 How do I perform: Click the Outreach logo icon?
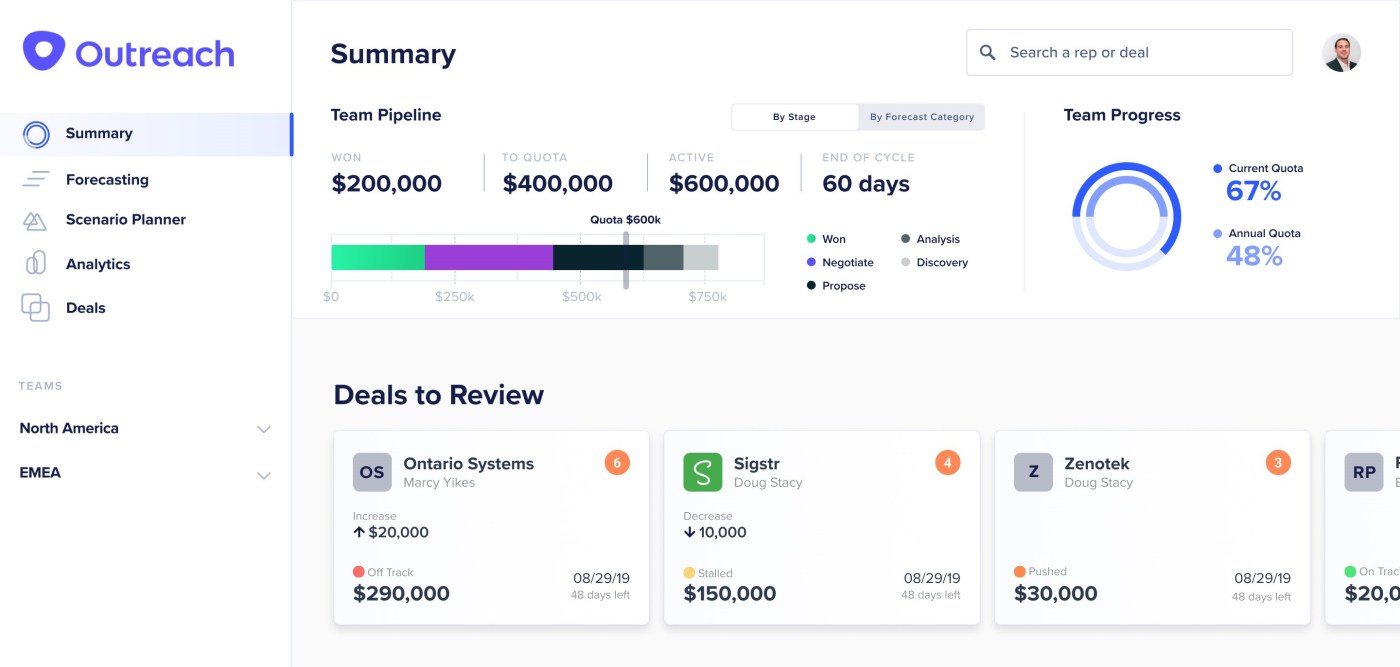[44, 50]
